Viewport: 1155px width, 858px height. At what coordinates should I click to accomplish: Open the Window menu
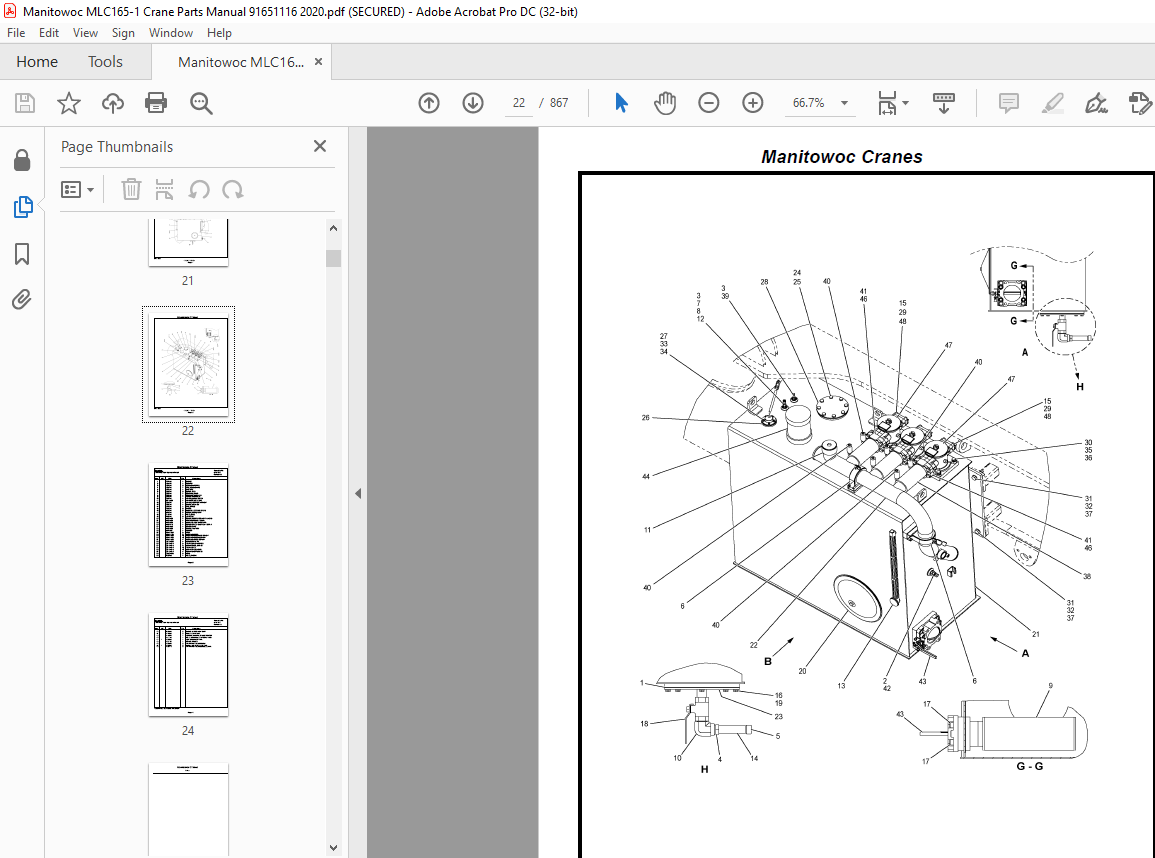point(171,33)
